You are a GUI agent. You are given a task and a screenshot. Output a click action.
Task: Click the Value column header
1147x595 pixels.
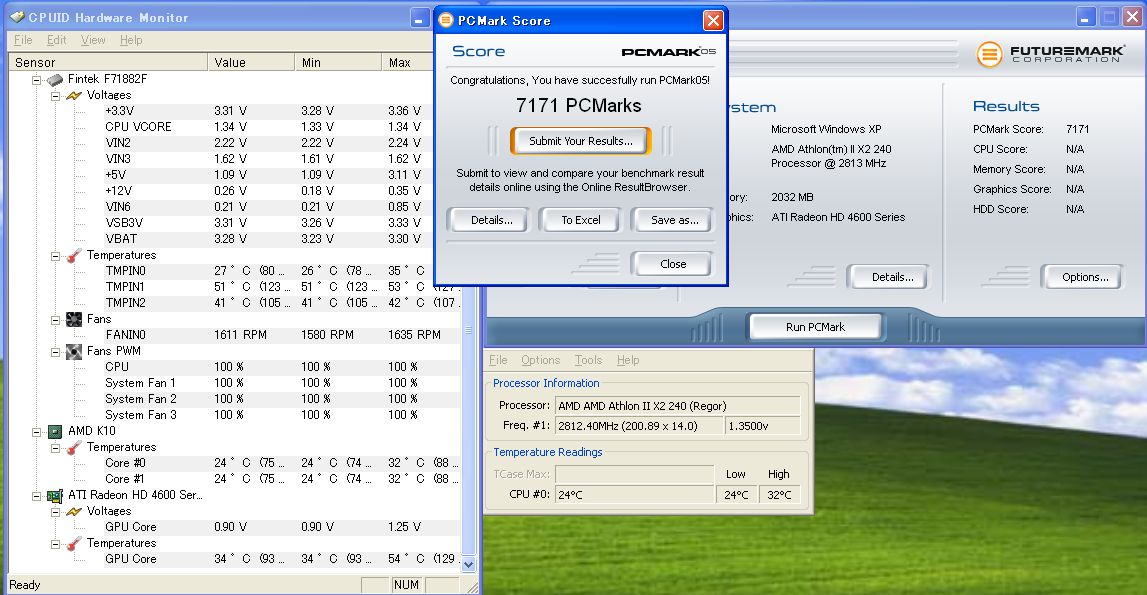click(251, 63)
